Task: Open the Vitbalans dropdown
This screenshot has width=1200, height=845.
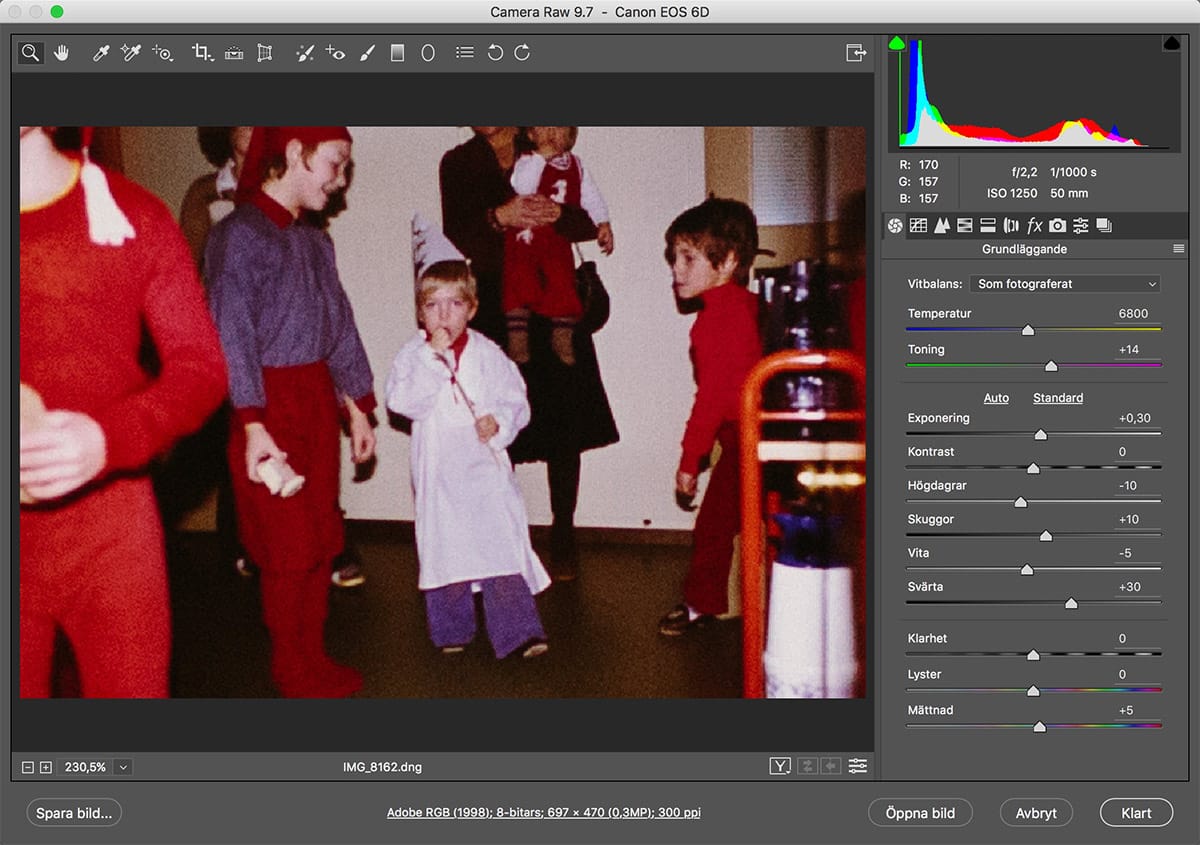Action: point(1066,284)
